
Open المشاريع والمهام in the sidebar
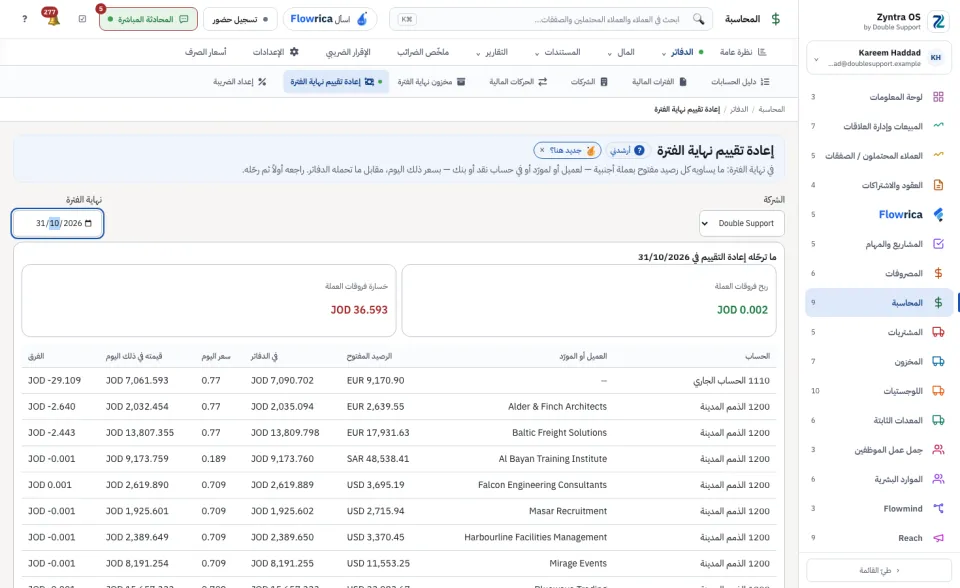(x=879, y=244)
